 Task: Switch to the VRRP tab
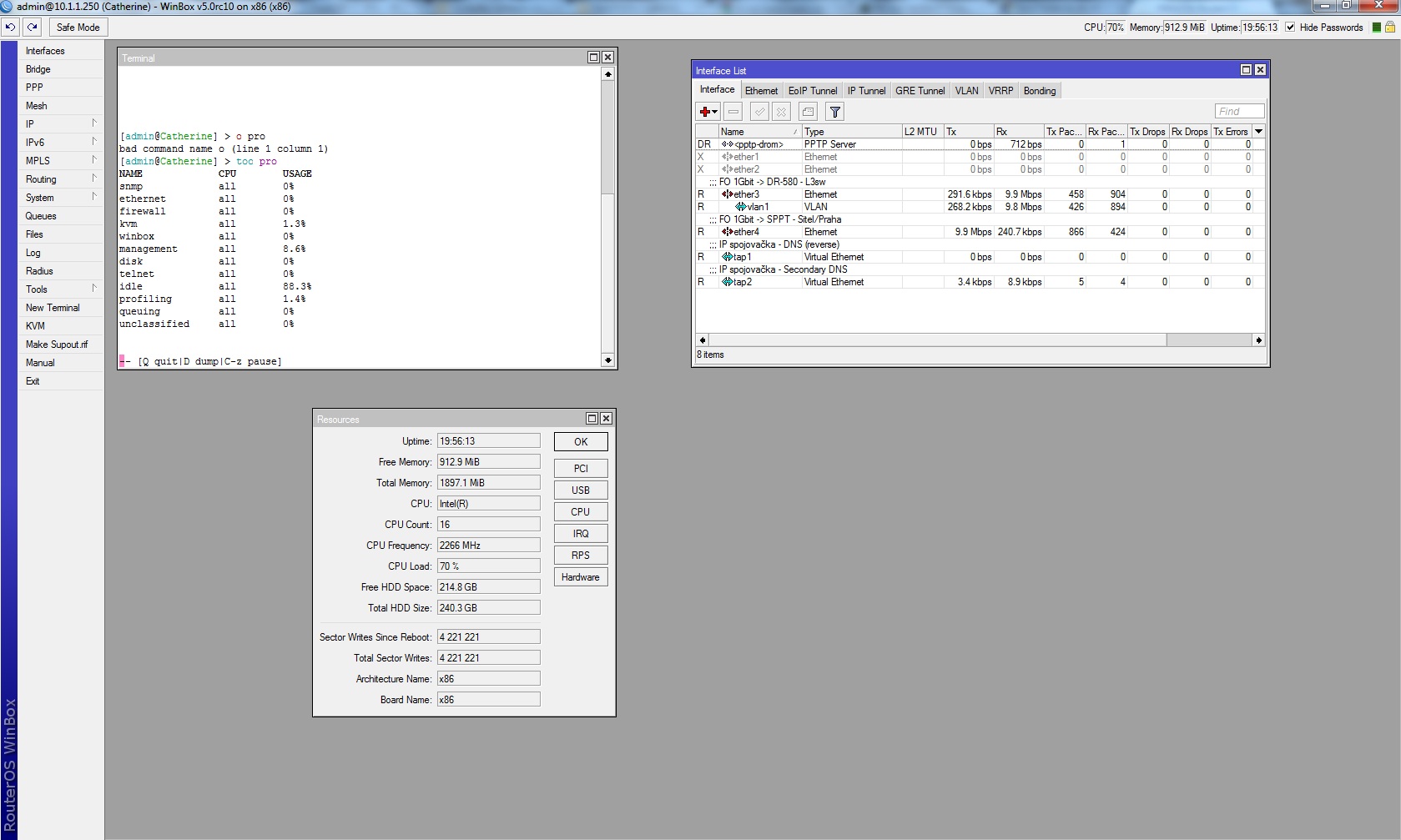pos(1001,91)
